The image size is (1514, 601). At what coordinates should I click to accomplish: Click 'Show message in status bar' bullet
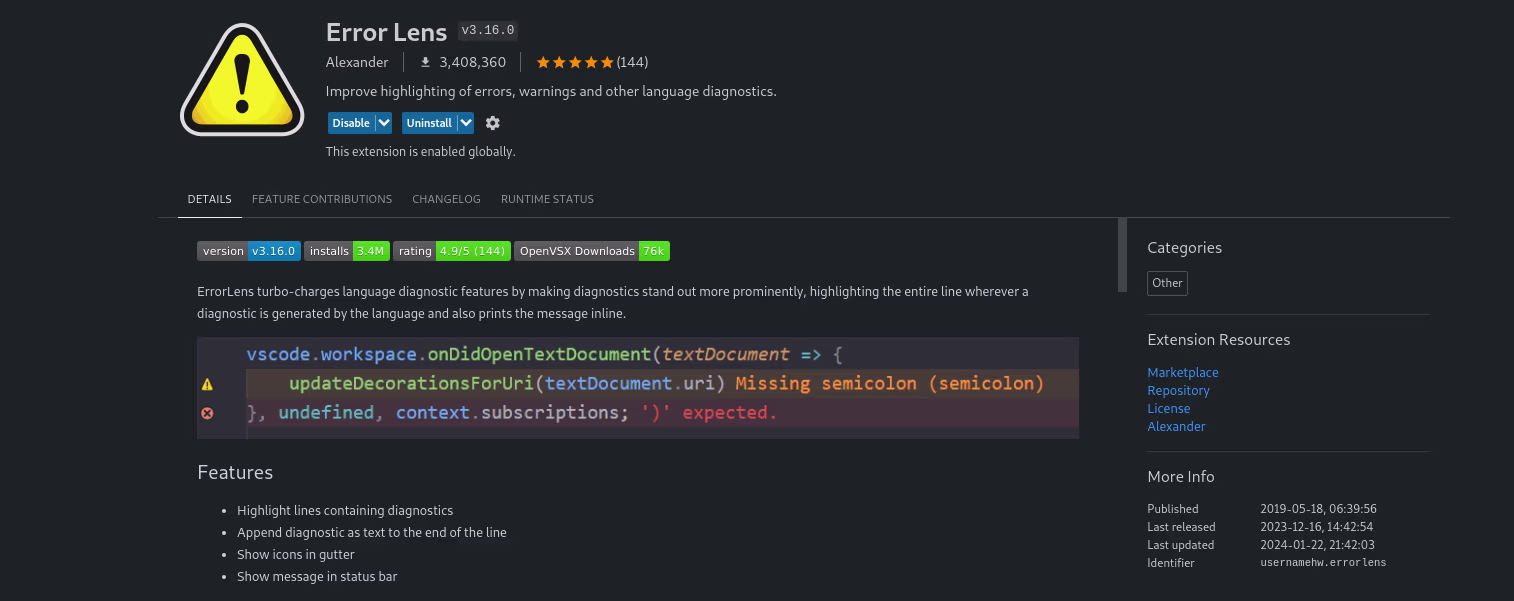click(317, 576)
